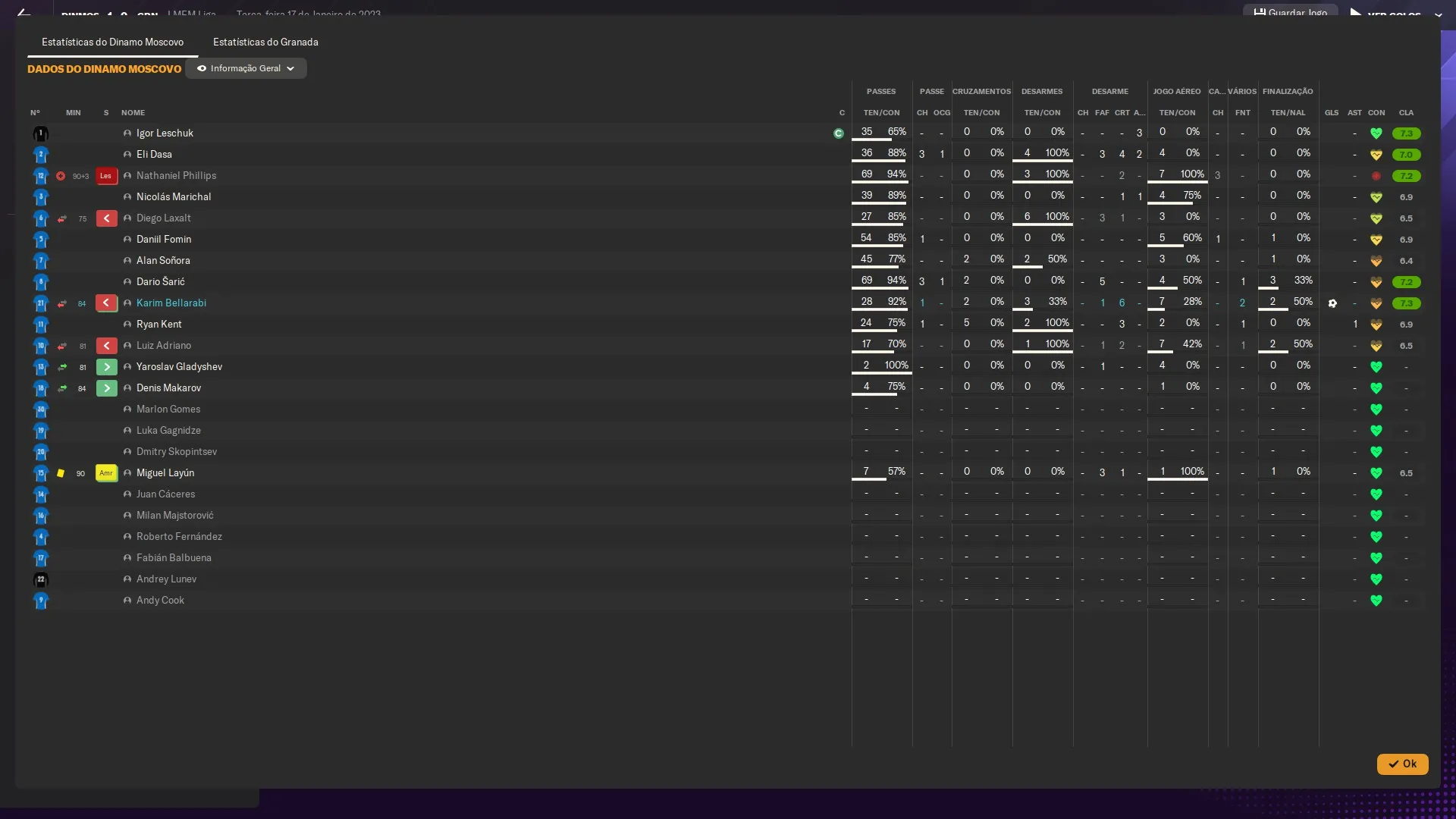The image size is (1456, 819).
Task: Click Miguel Layún's yellow card icon
Action: [x=61, y=473]
